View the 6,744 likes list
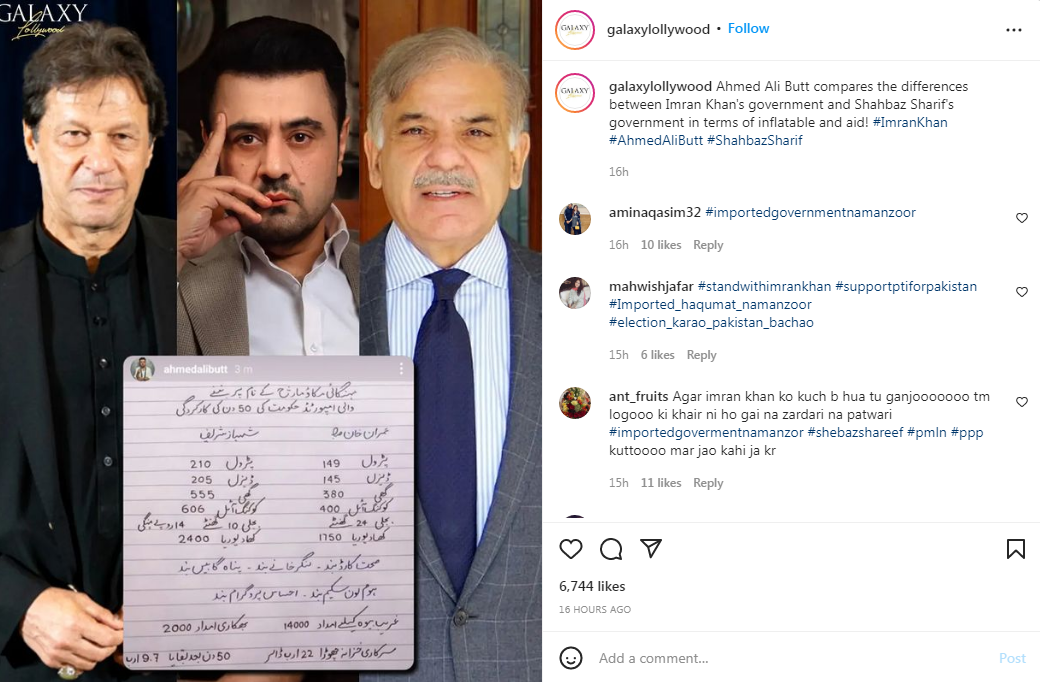The width and height of the screenshot is (1040, 682). (x=592, y=586)
